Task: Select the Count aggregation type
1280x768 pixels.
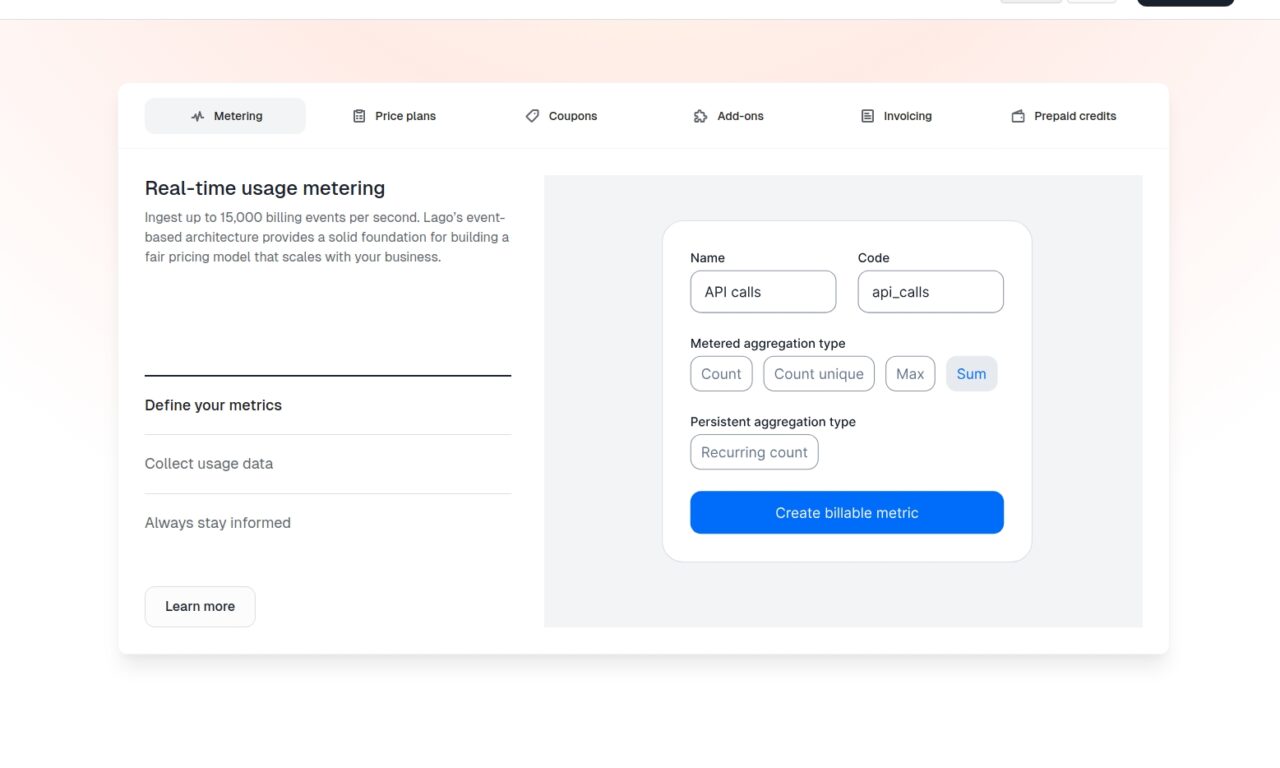Action: pyautogui.click(x=721, y=374)
